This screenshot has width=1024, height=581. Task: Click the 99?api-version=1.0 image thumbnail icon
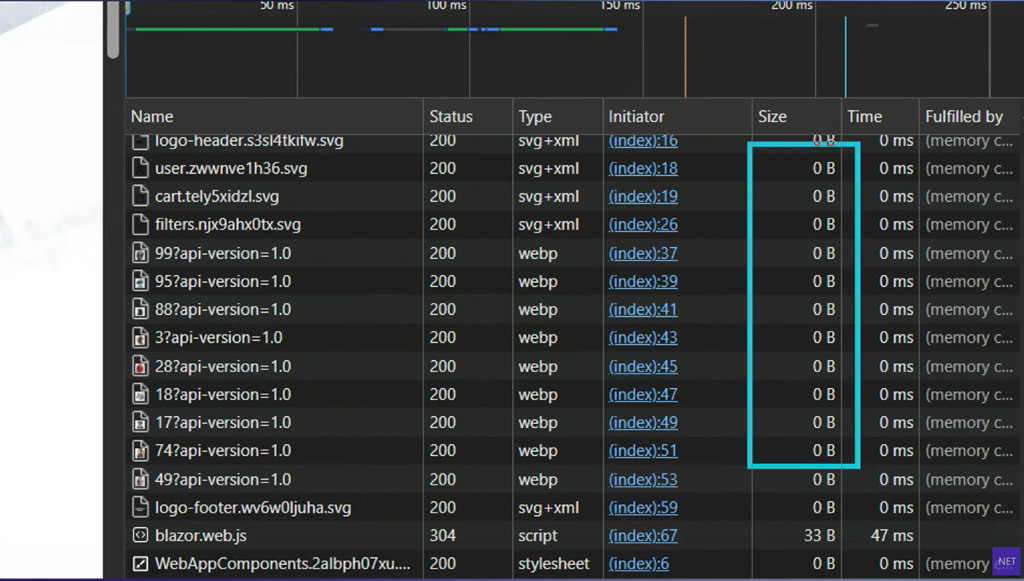[140, 254]
